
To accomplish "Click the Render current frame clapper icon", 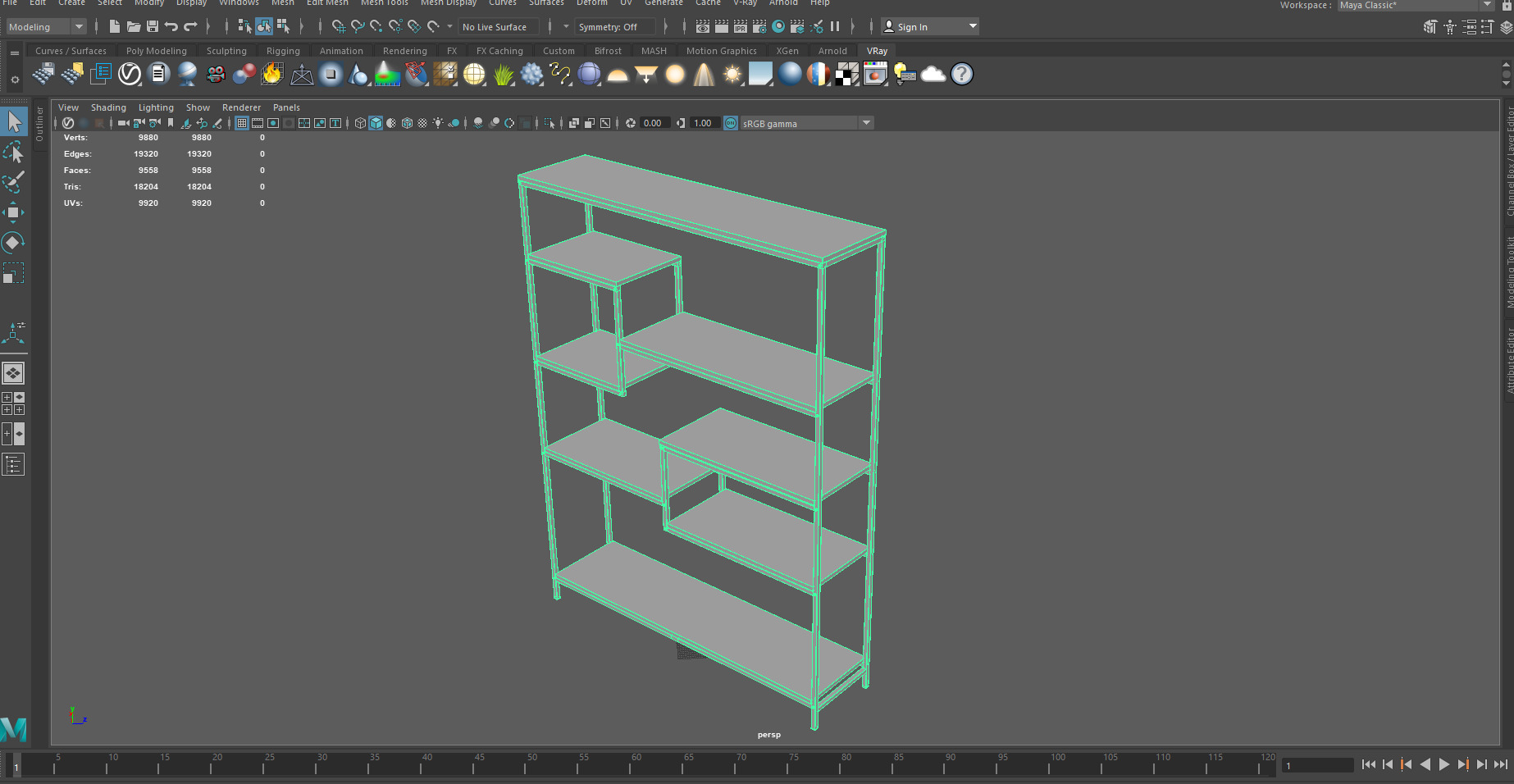I will [722, 26].
